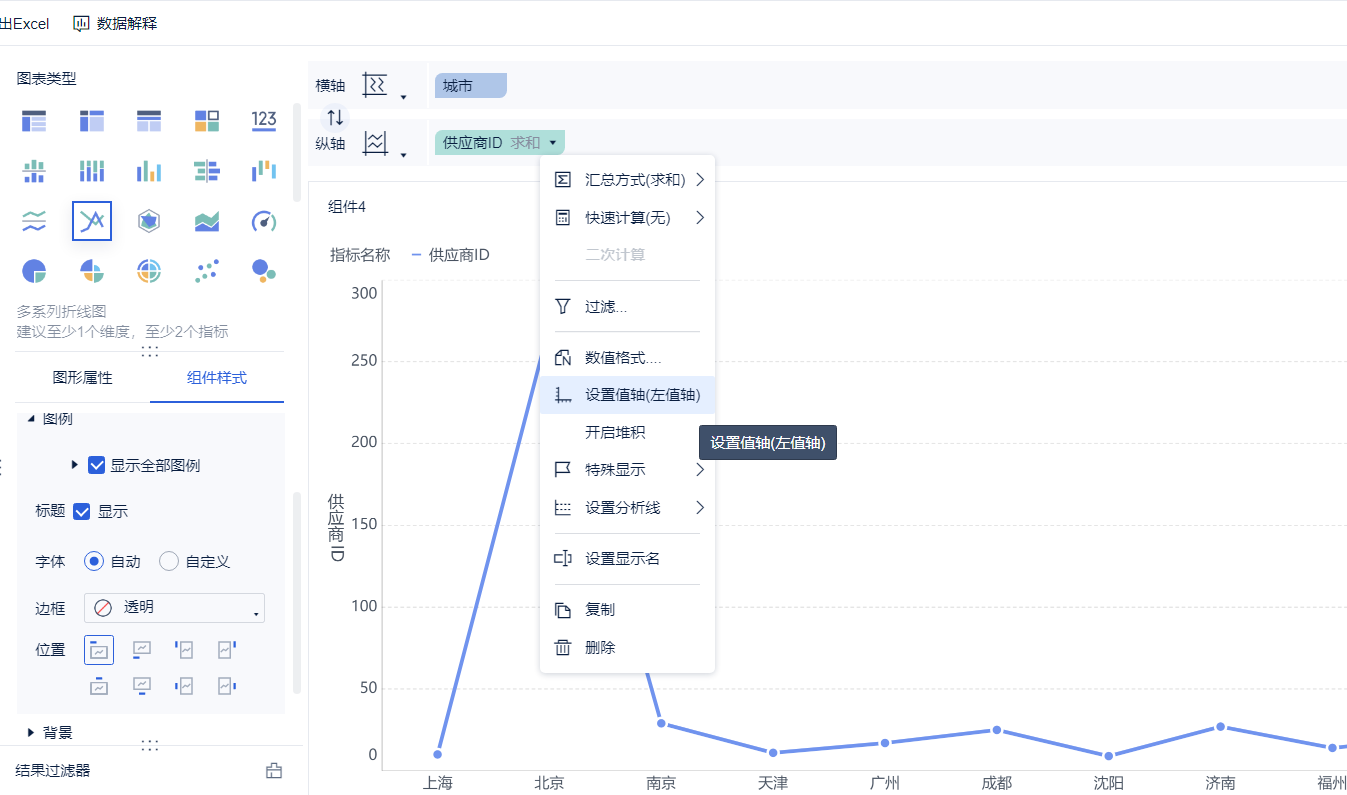Select the multi-series column chart icon
Image resolution: width=1347 pixels, height=795 pixels.
149,171
